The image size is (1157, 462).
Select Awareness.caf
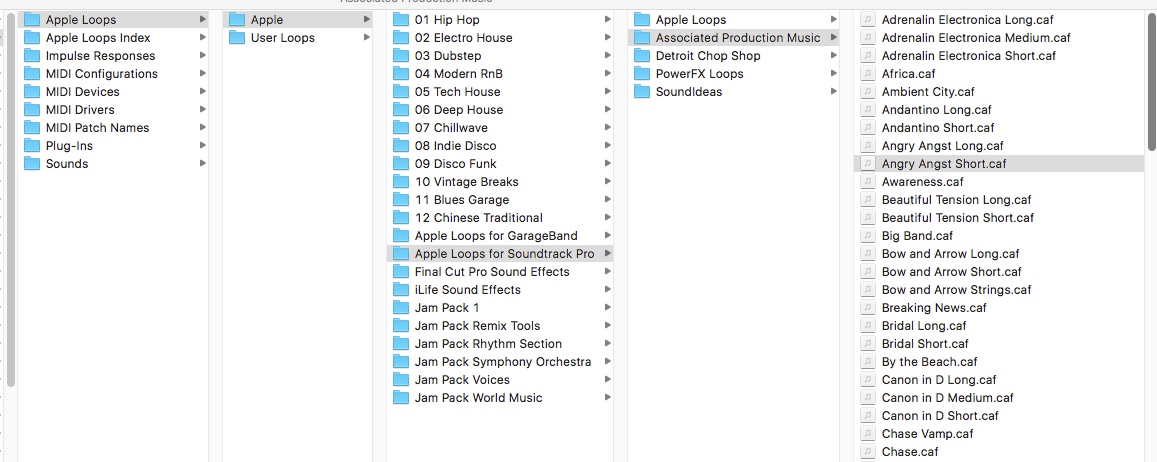[x=1000, y=182]
